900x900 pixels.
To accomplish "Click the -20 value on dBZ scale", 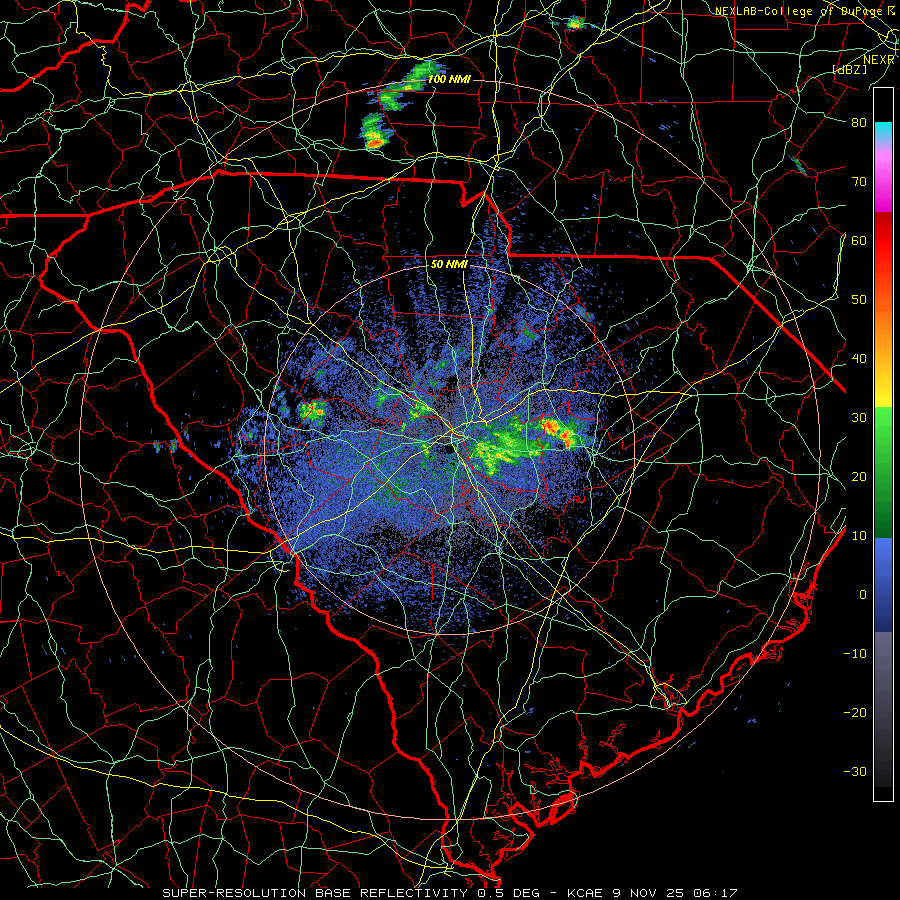I will pos(855,712).
